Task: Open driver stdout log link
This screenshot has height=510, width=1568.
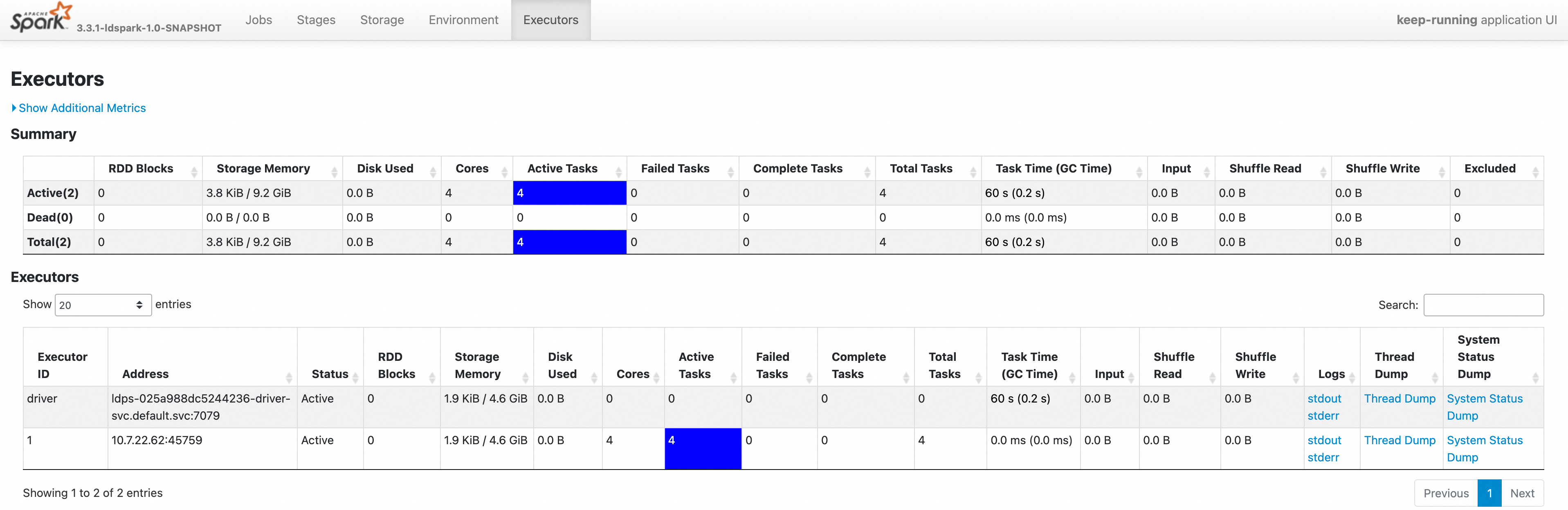Action: coord(1324,399)
